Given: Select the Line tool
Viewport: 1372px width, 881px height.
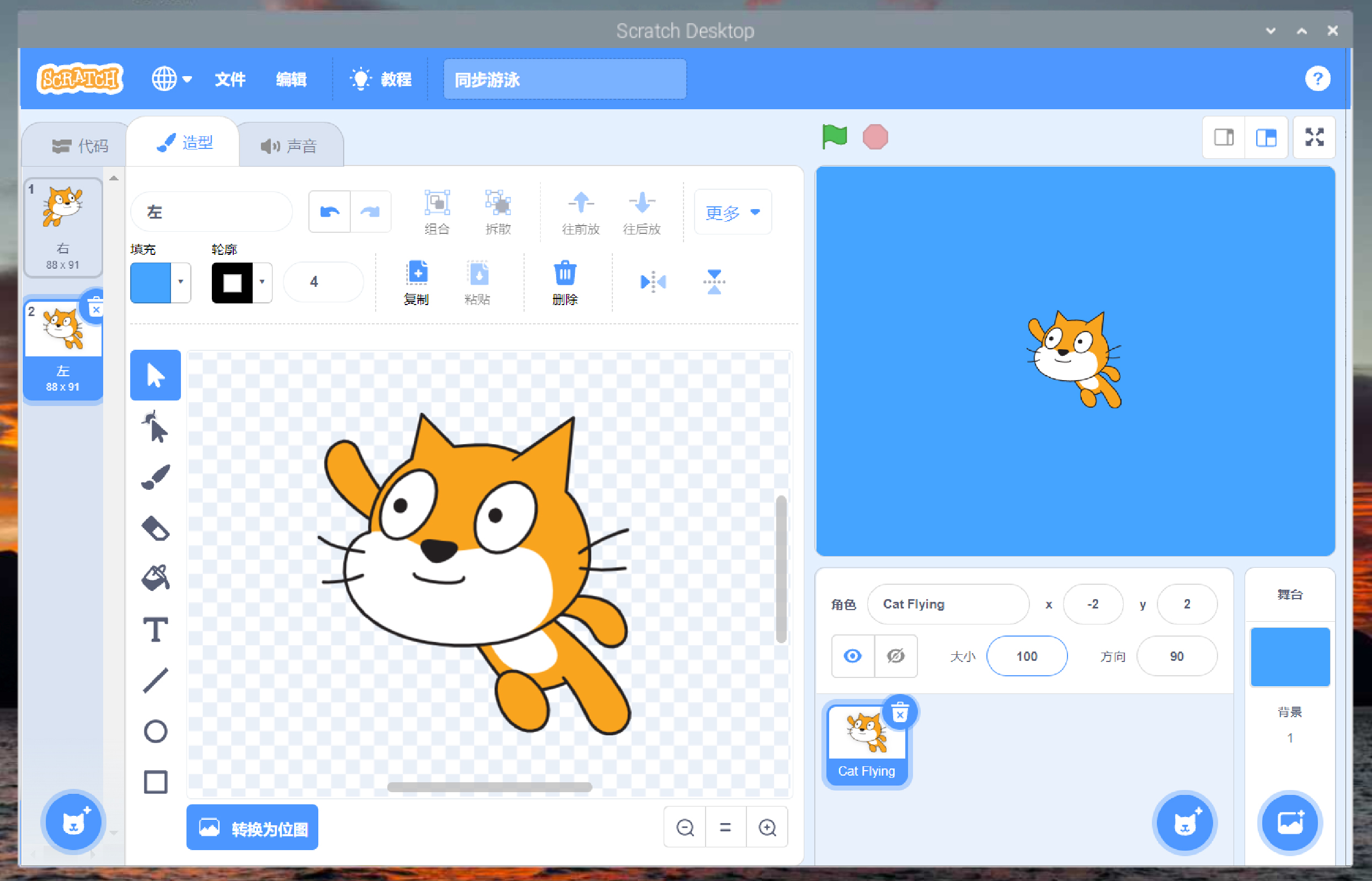Looking at the screenshot, I should [x=155, y=680].
